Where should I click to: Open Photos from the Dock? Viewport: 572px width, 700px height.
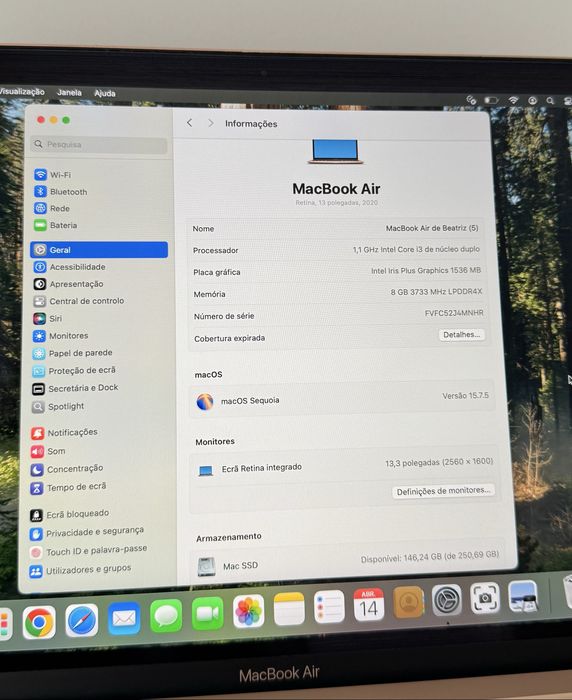coord(249,611)
